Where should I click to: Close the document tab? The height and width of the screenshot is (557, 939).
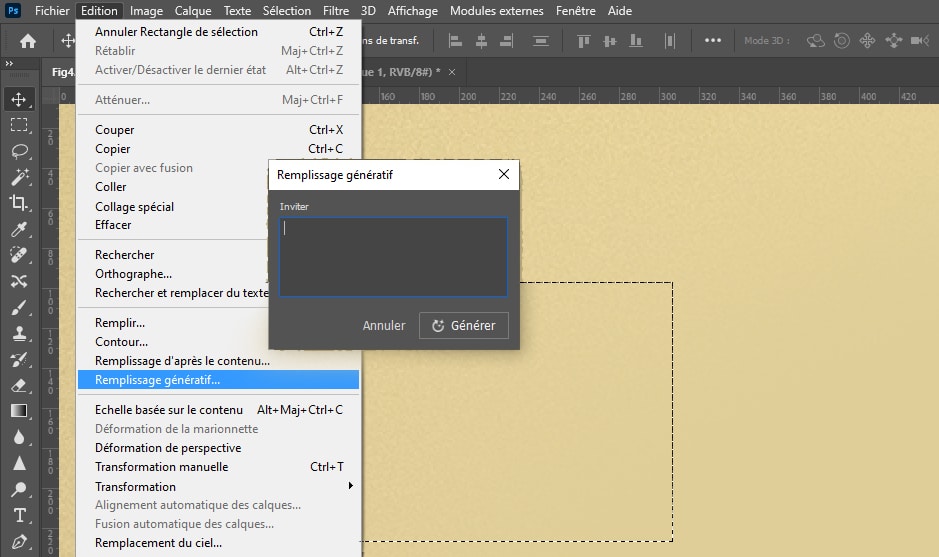coord(452,72)
